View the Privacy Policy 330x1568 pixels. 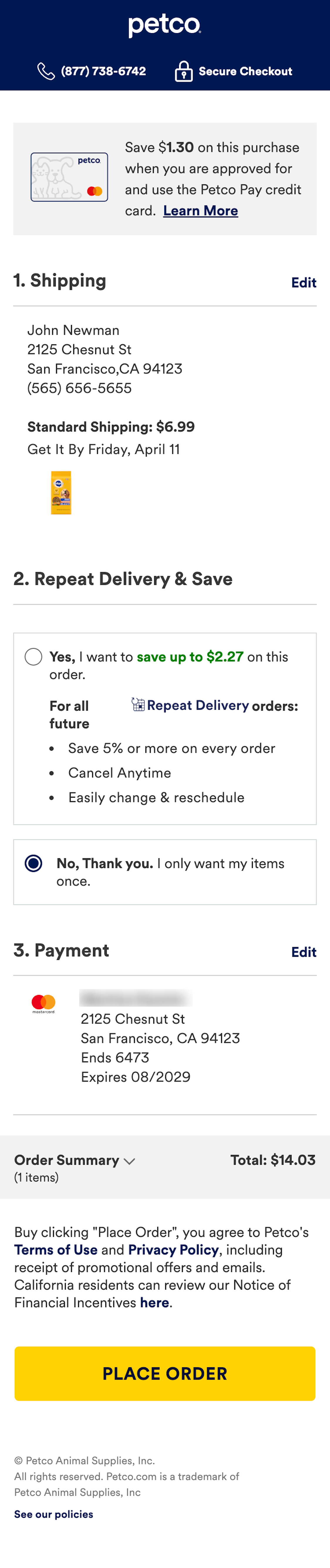click(x=172, y=1250)
